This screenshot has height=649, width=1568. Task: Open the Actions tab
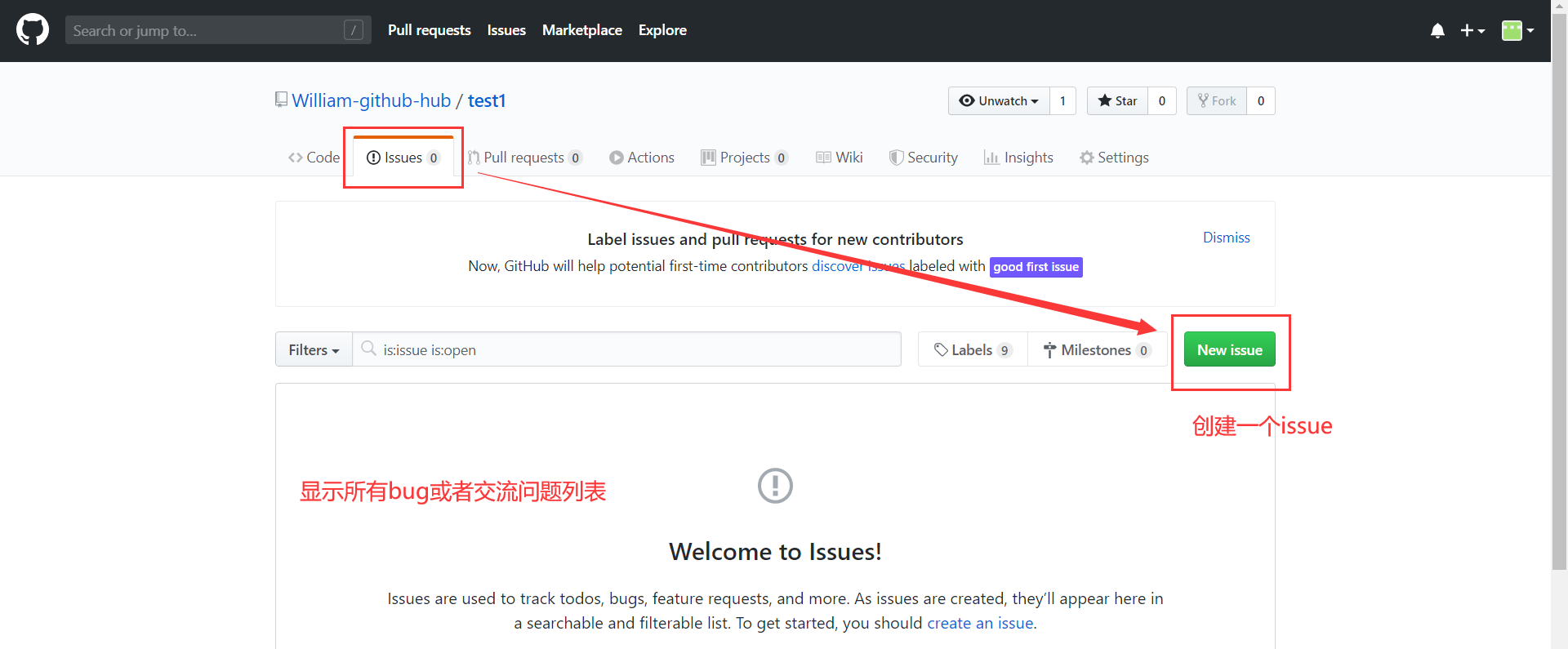(x=642, y=158)
